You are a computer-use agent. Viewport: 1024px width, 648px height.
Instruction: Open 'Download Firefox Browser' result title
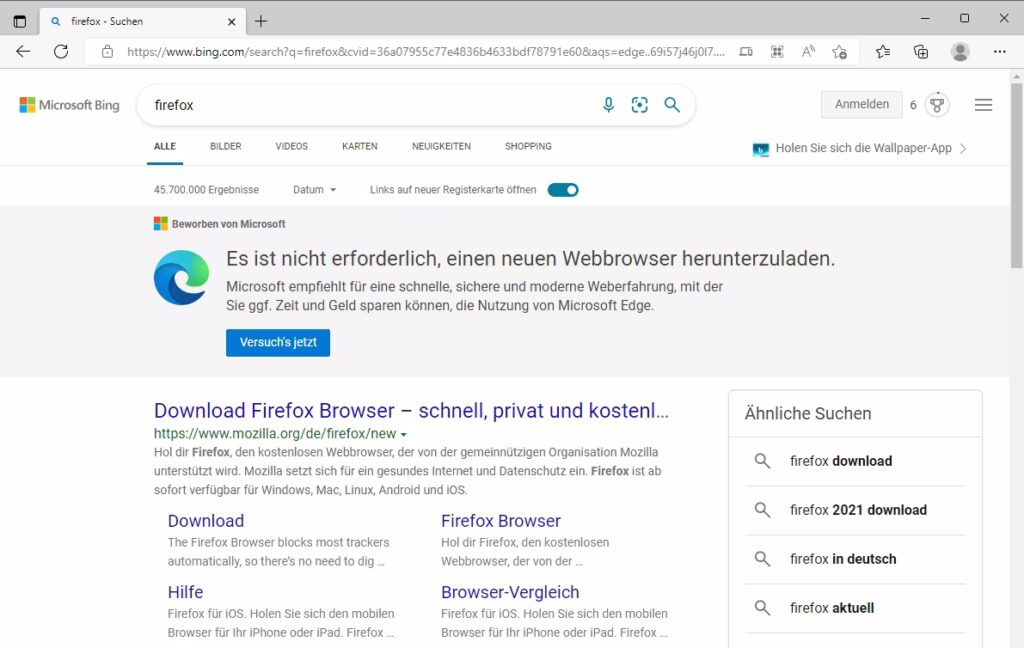(x=411, y=410)
